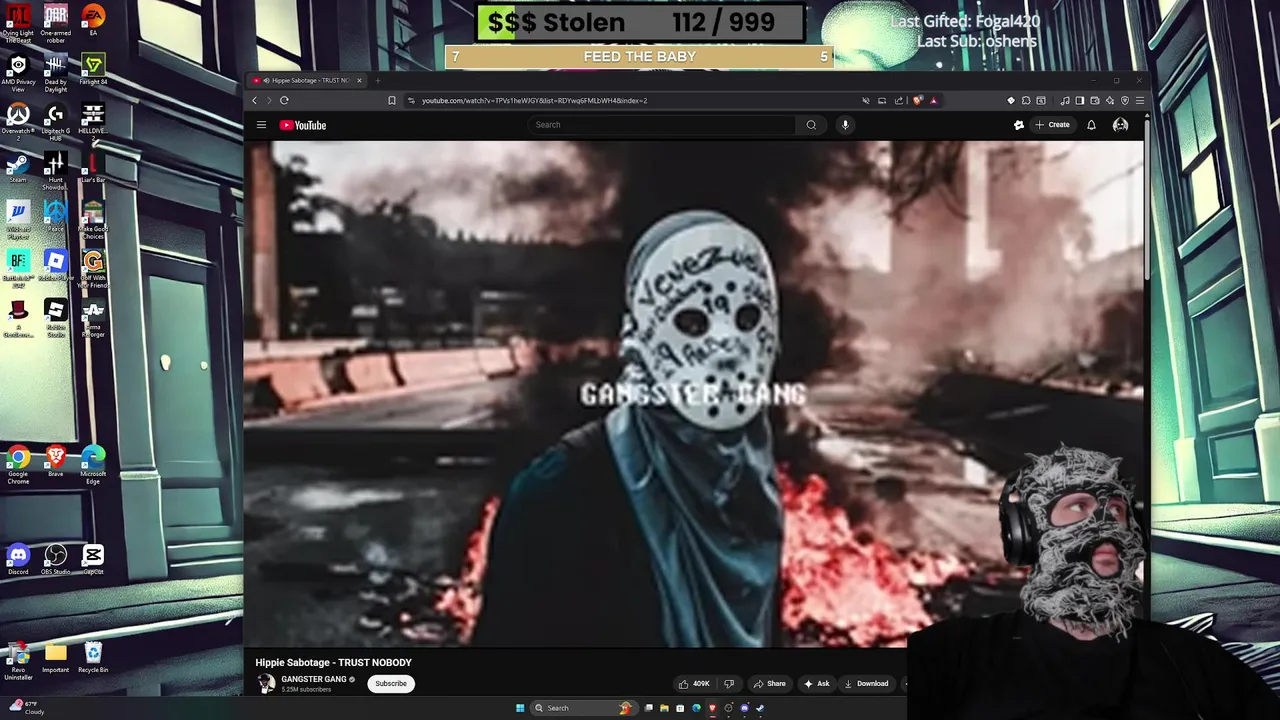Screen dimensions: 1280x720
Task: Reload the page with the refresh icon
Action: tap(284, 100)
